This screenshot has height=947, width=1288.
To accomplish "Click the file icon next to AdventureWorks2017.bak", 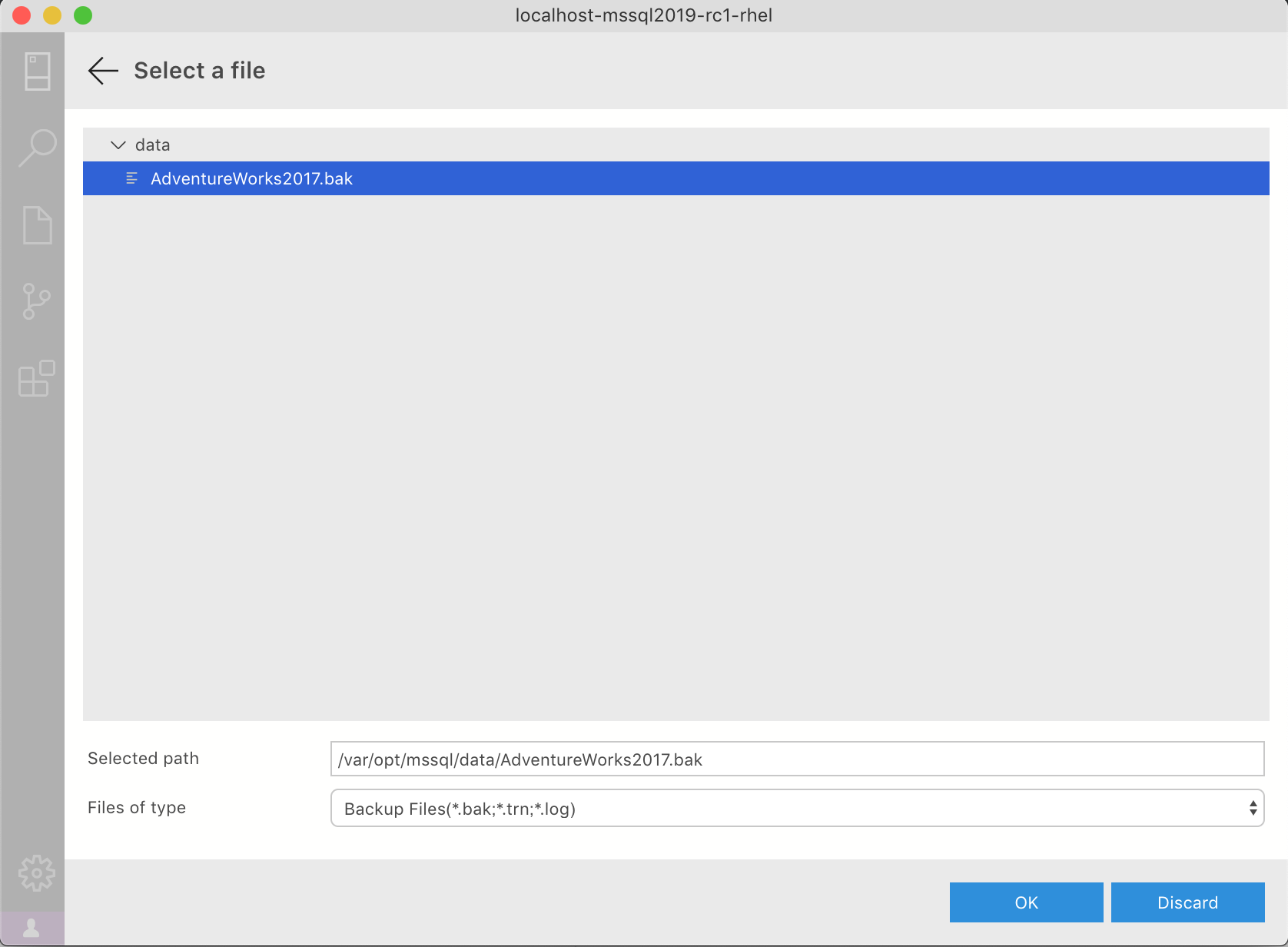I will 131,178.
